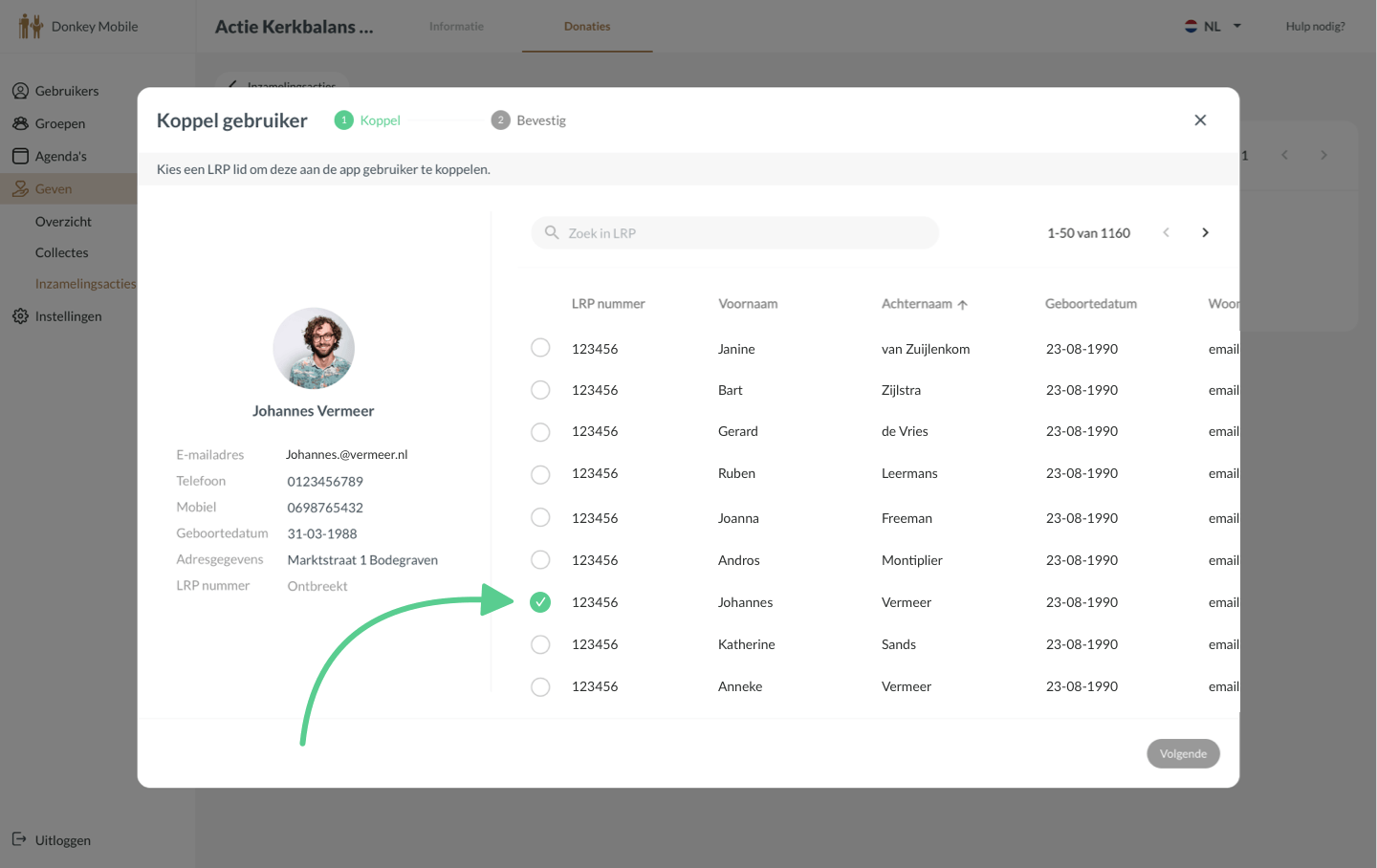This screenshot has height=868, width=1377.
Task: Click the background pagination previous chevron
Action: 1284,155
